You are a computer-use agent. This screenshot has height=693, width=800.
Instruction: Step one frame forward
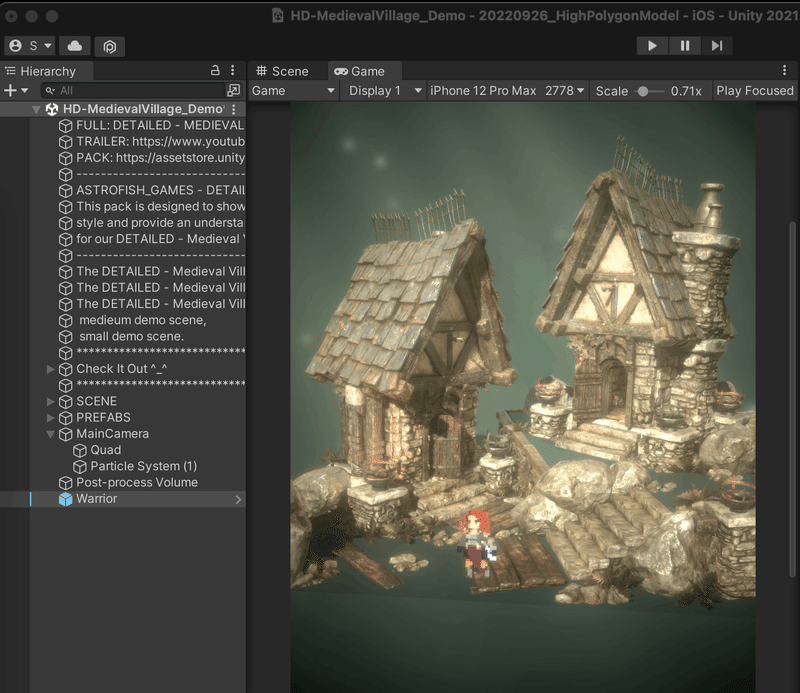click(x=717, y=45)
